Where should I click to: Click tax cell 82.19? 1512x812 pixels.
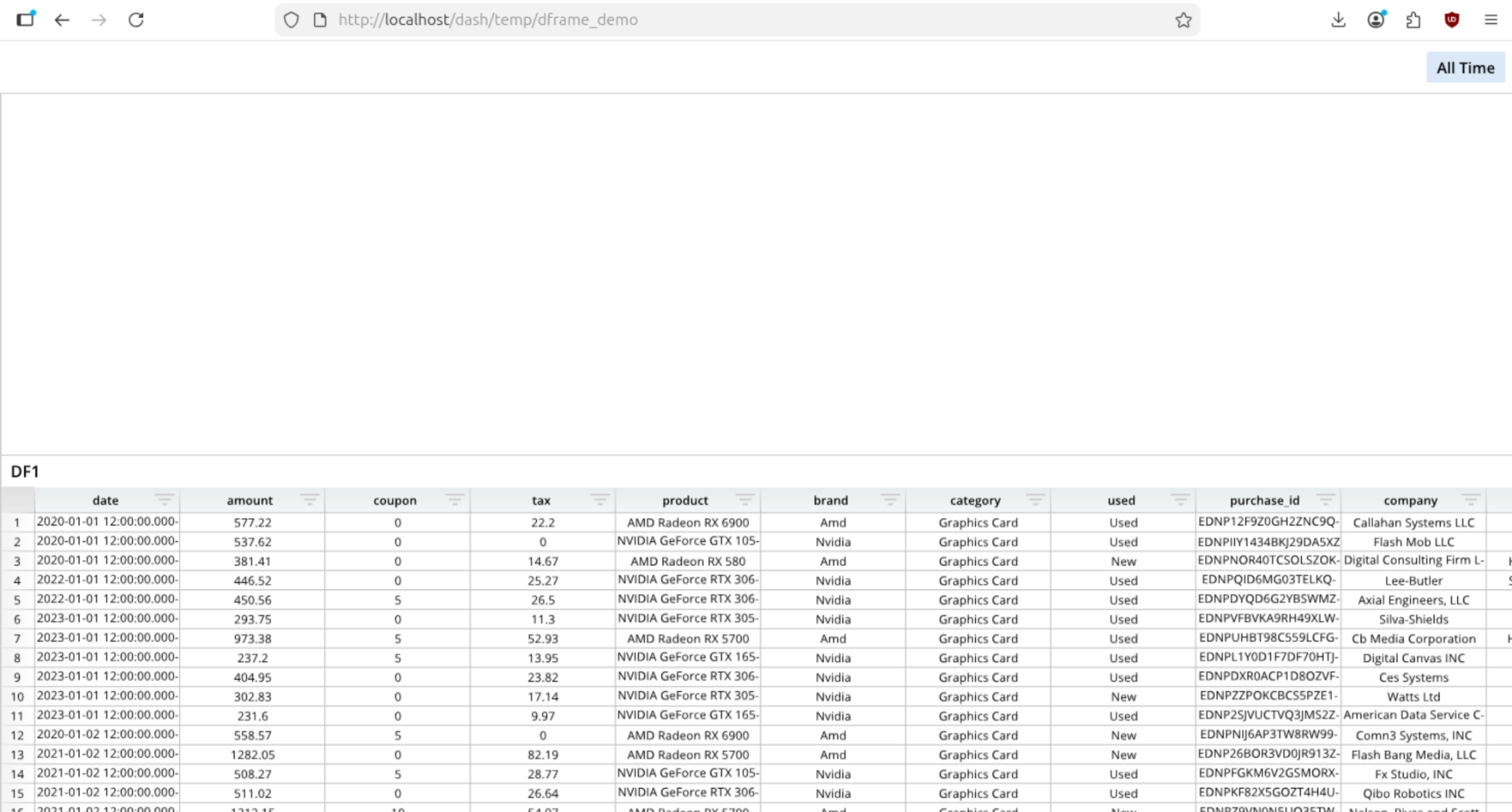point(543,755)
